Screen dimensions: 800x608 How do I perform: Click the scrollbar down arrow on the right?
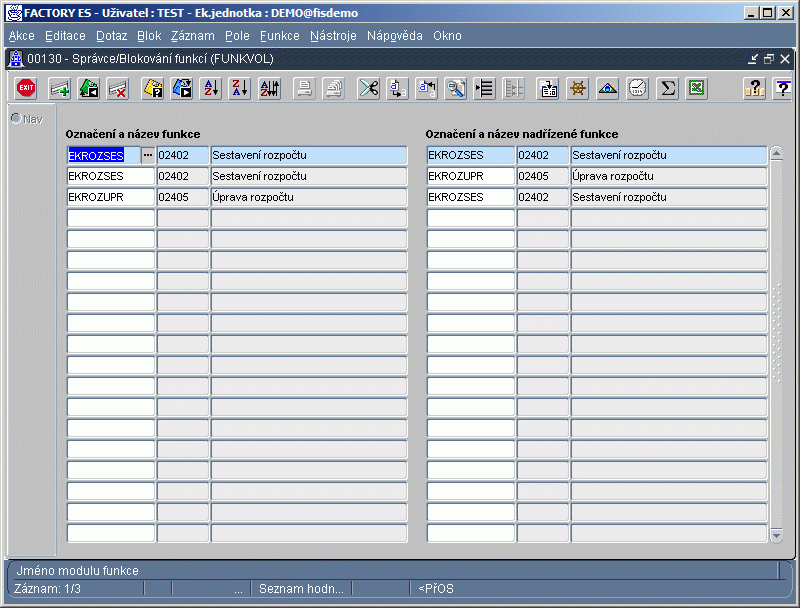[777, 536]
